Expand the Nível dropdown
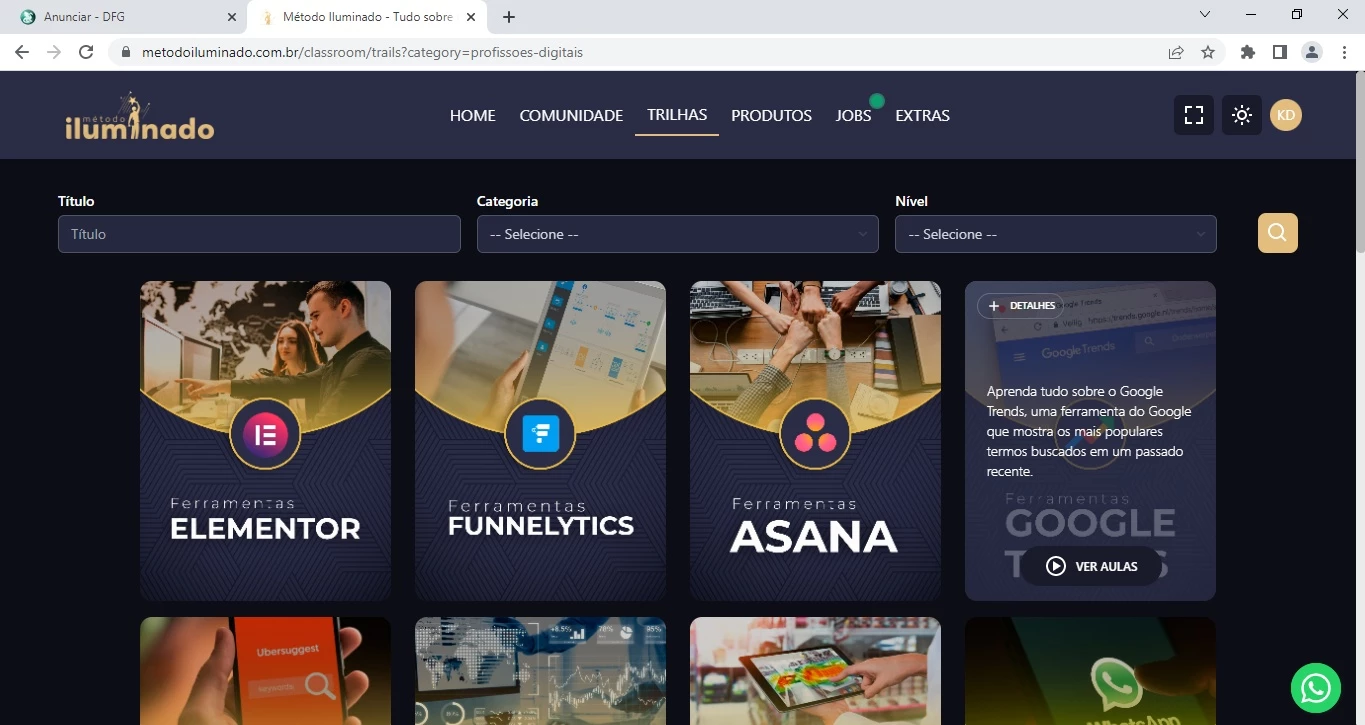 pos(1056,234)
